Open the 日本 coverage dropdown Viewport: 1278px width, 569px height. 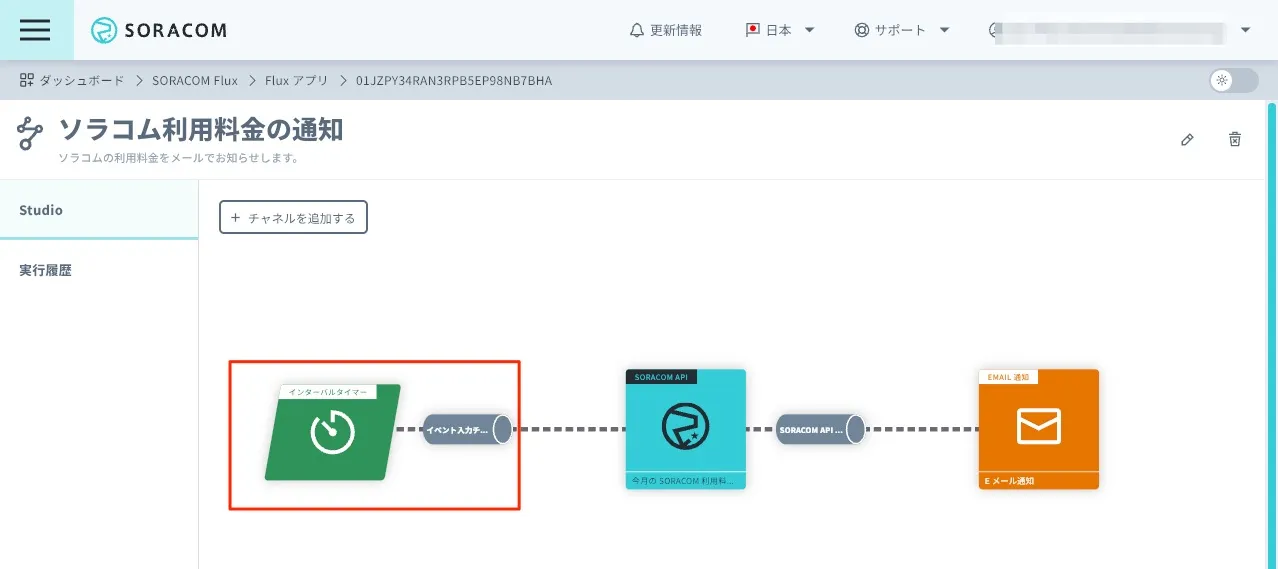[x=781, y=30]
